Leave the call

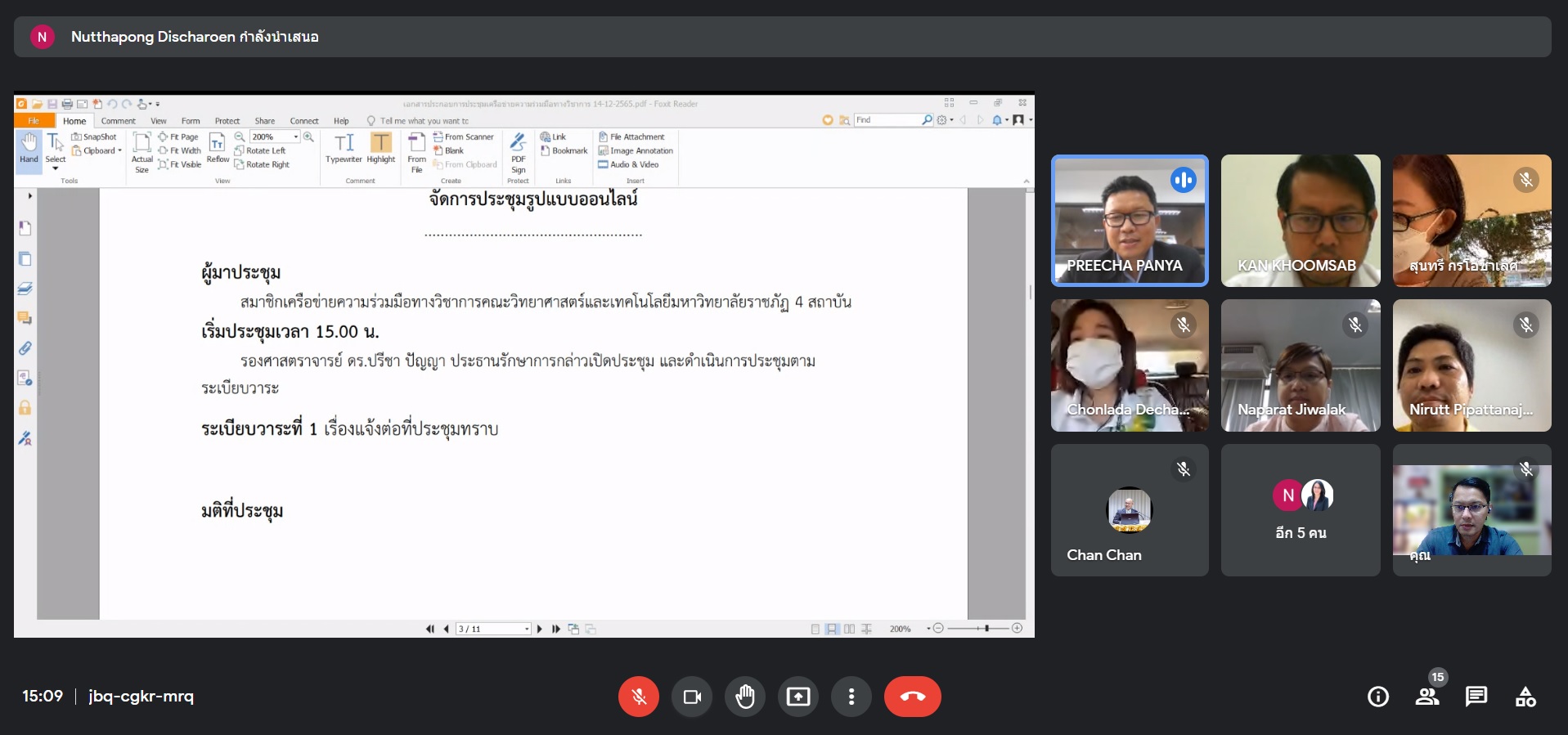(912, 697)
